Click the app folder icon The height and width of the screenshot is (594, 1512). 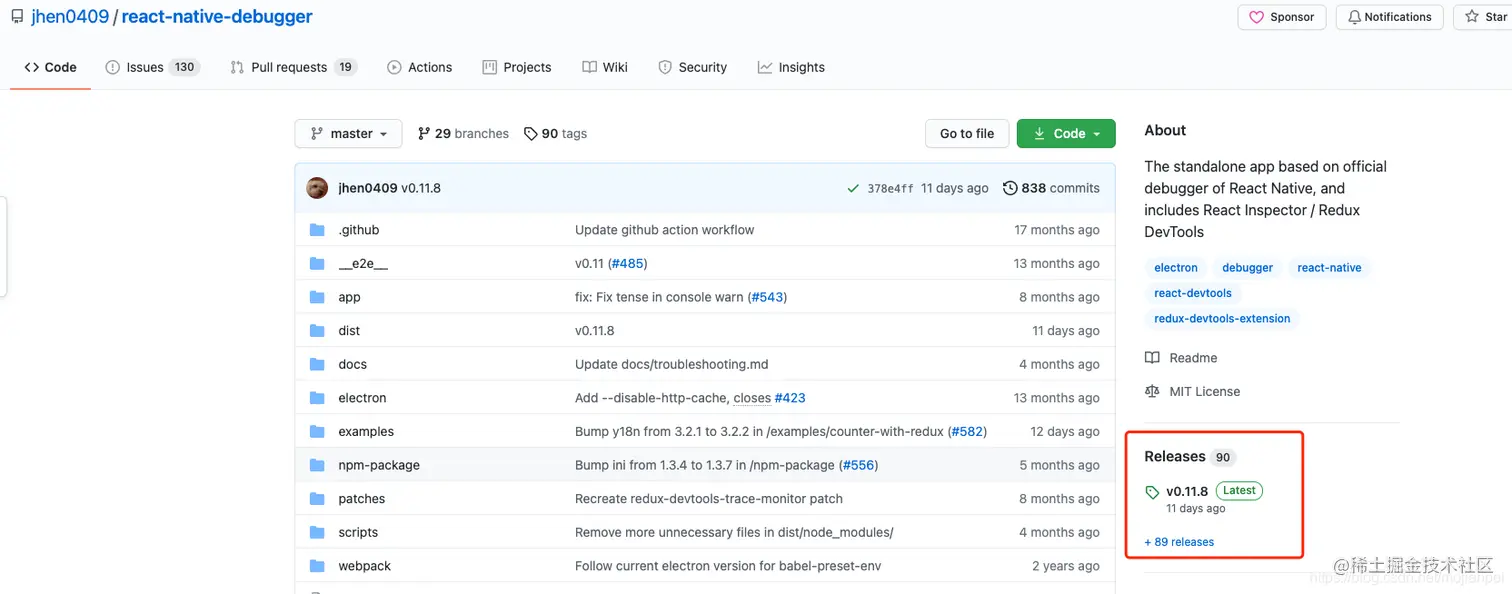[317, 297]
